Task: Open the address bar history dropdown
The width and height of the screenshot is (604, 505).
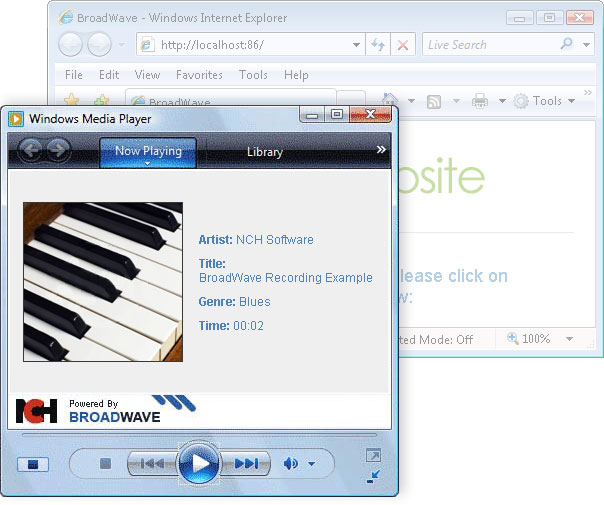Action: pos(356,45)
